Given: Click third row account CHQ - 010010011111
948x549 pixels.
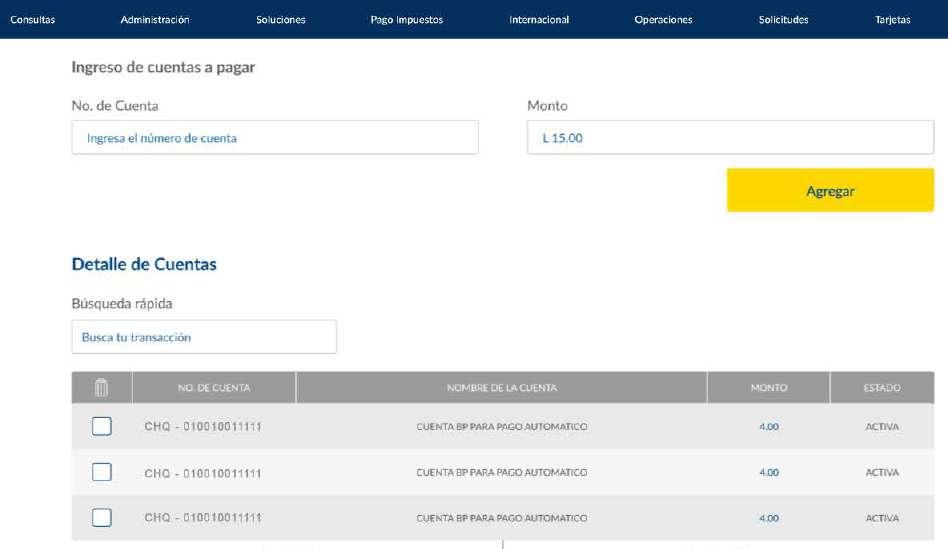Looking at the screenshot, I should [203, 518].
